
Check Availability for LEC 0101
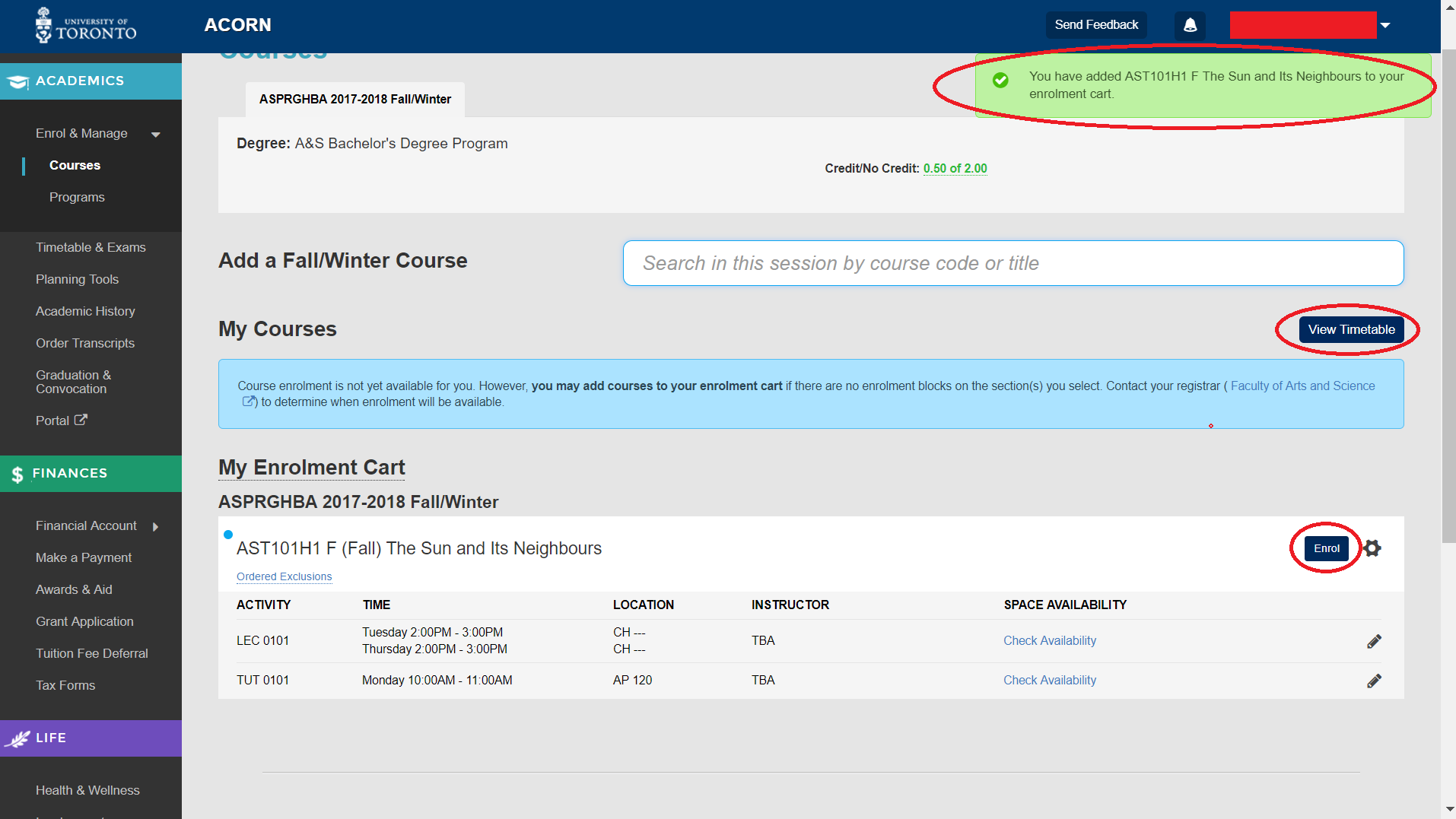[1049, 640]
